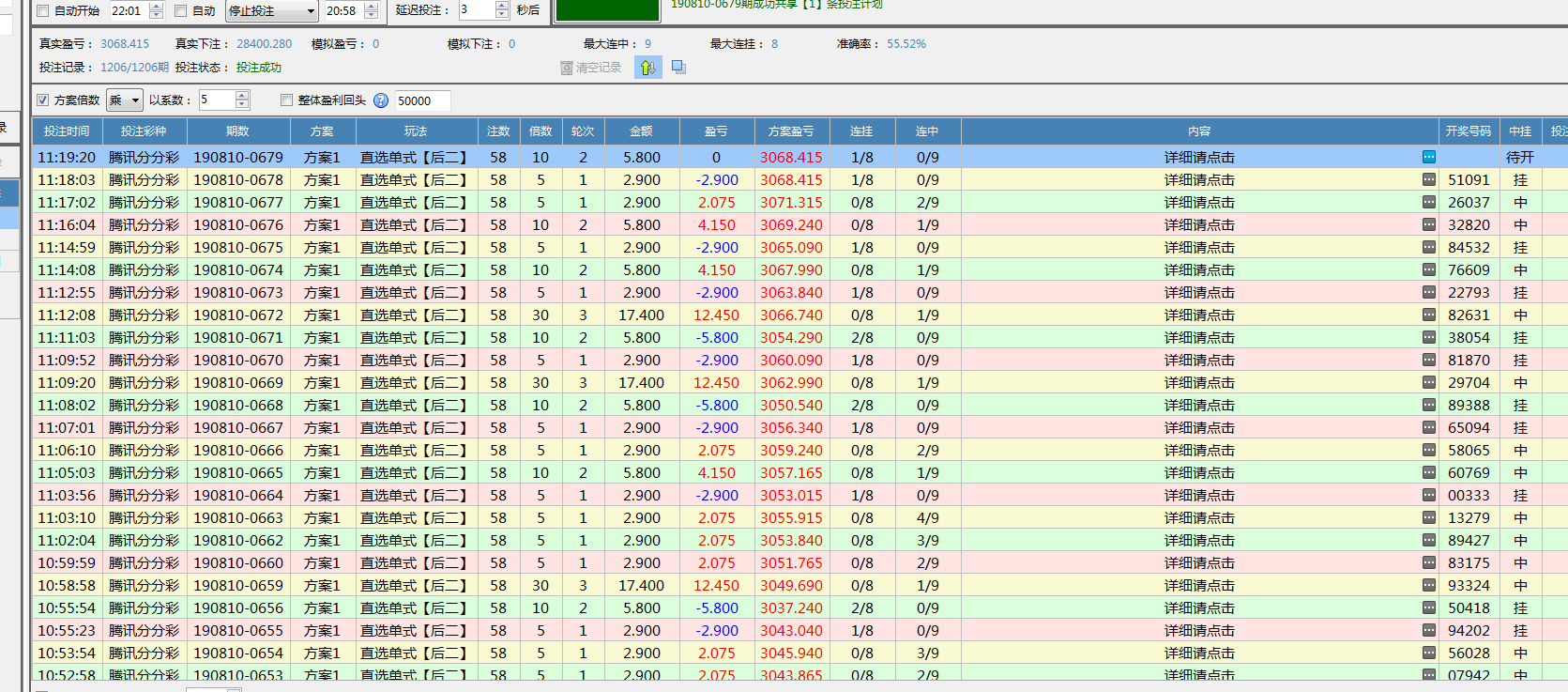Click 详细请点击 link in row 190810-0665
1568x692 pixels.
(x=1199, y=473)
